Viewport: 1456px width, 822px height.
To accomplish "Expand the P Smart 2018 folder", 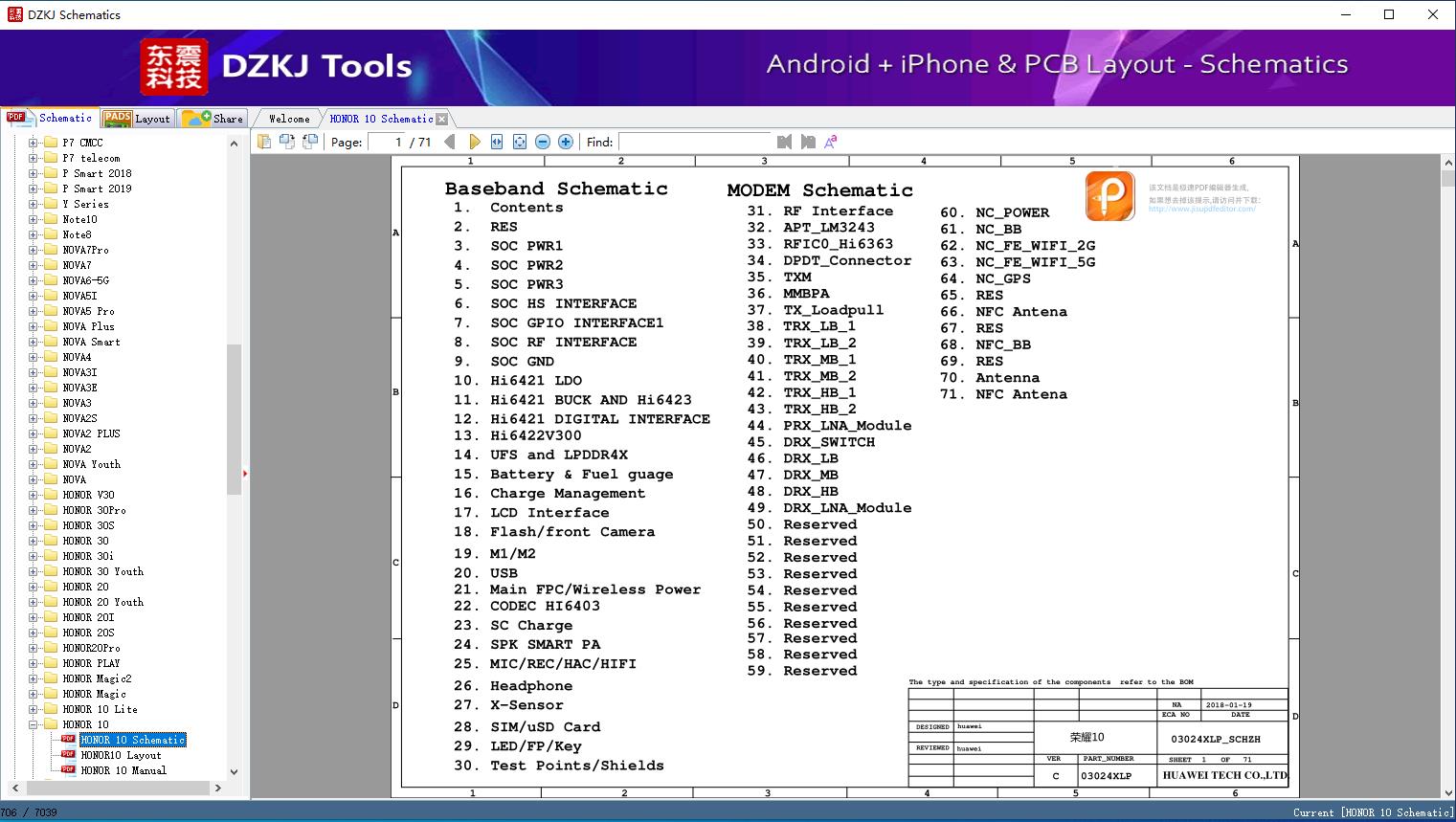I will pos(33,173).
